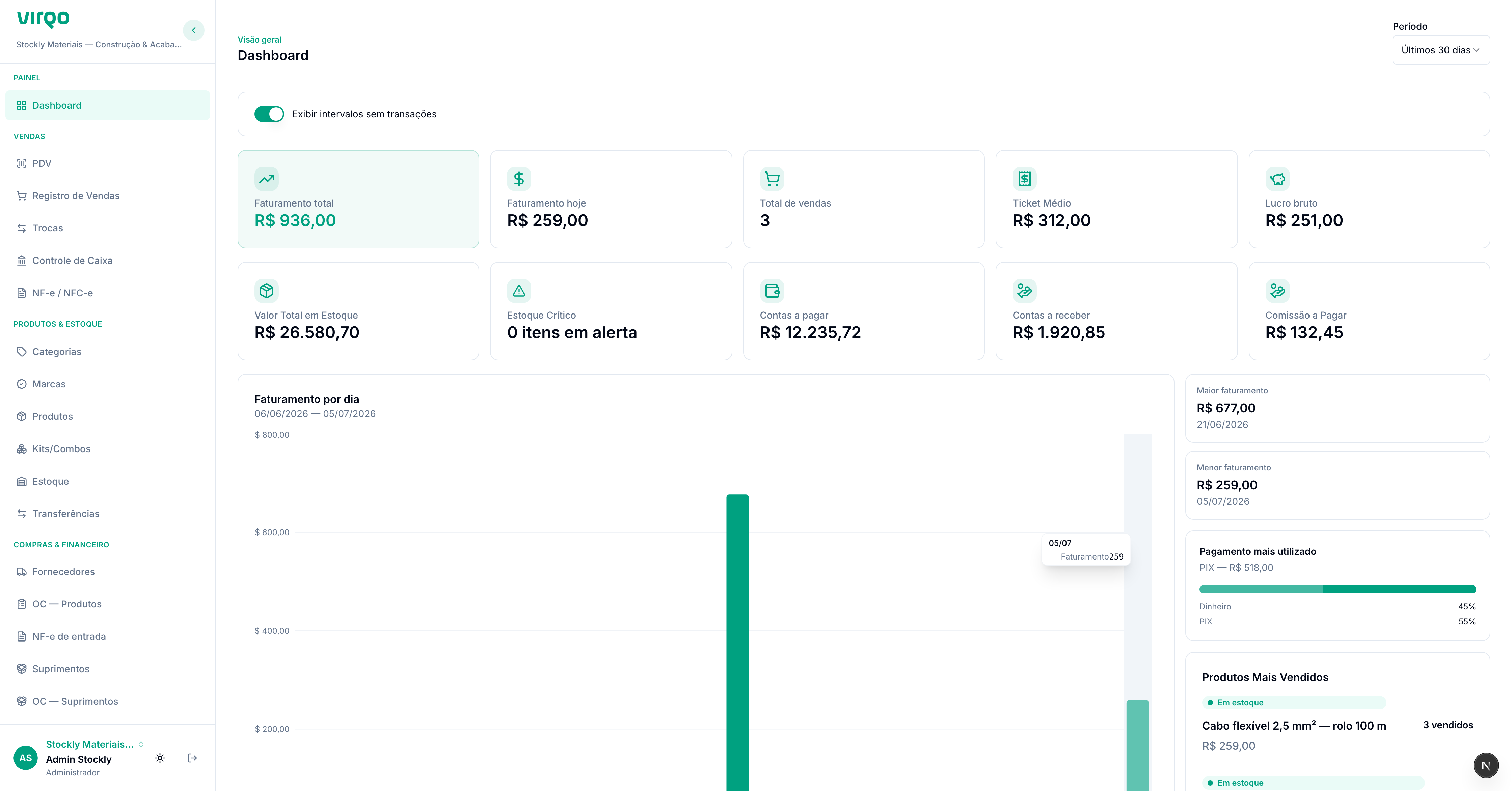Click the PDV barcode scan icon
This screenshot has width=1512, height=791.
point(22,164)
